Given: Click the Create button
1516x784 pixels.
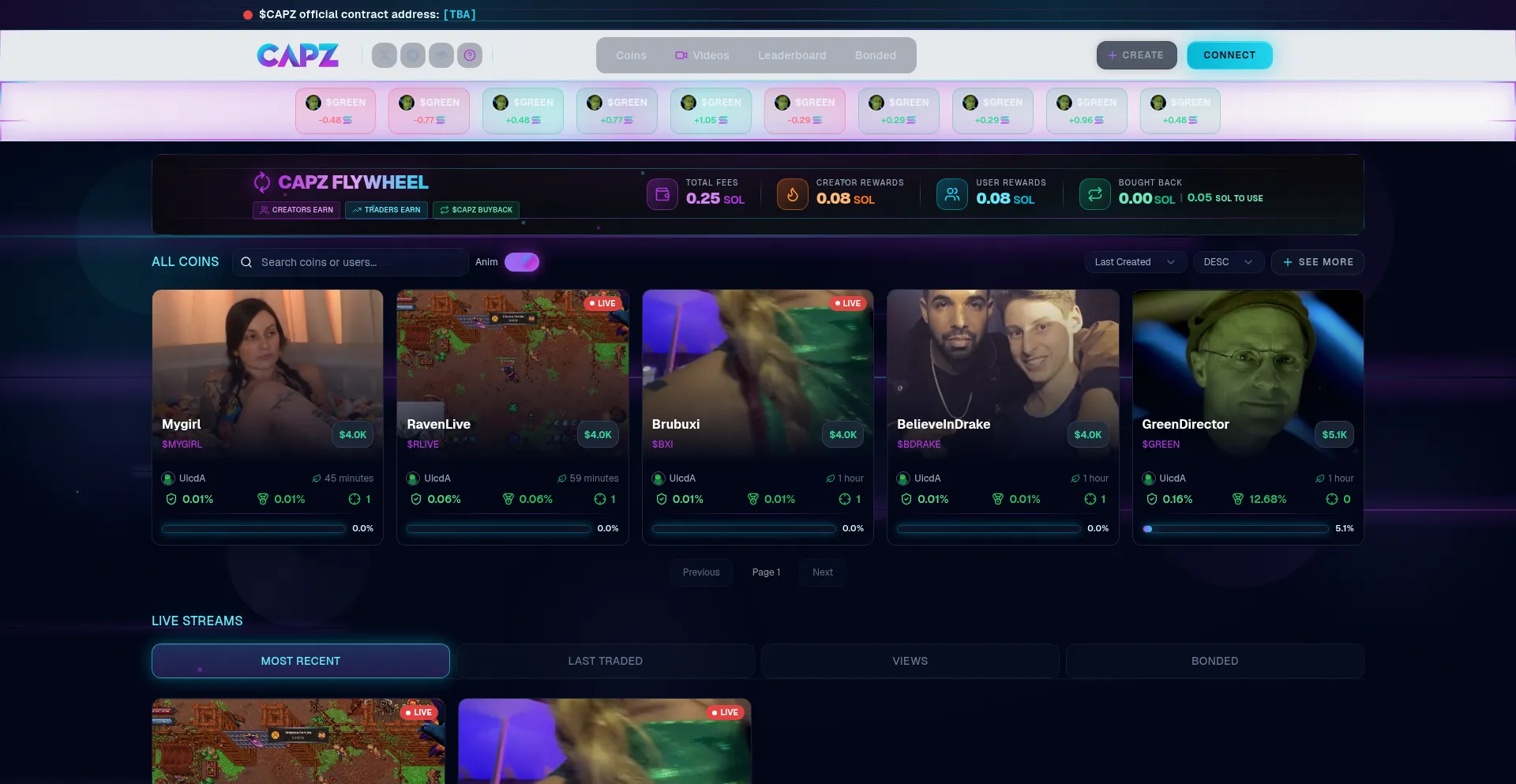Looking at the screenshot, I should [1135, 55].
